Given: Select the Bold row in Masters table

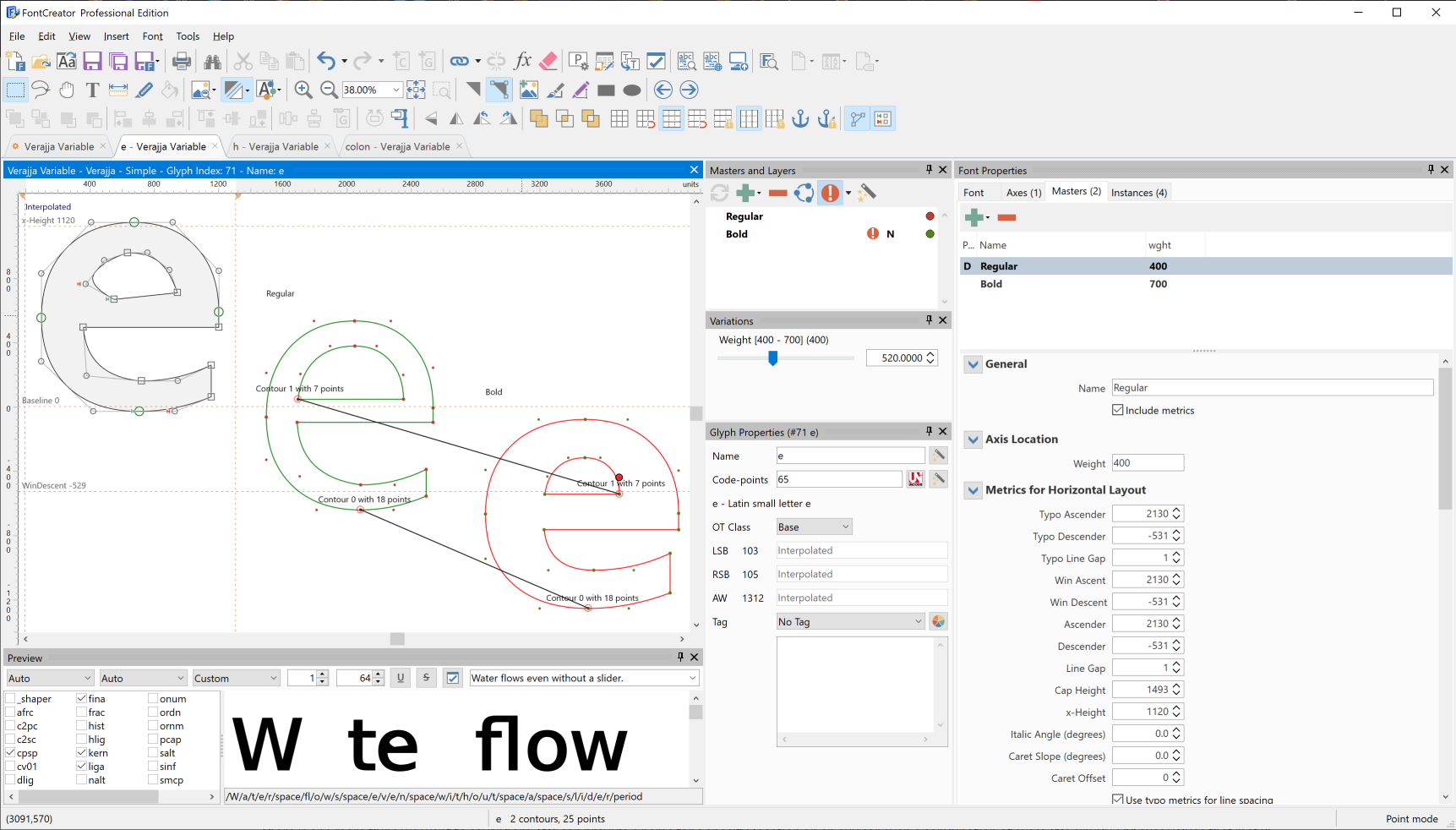Looking at the screenshot, I should (991, 284).
